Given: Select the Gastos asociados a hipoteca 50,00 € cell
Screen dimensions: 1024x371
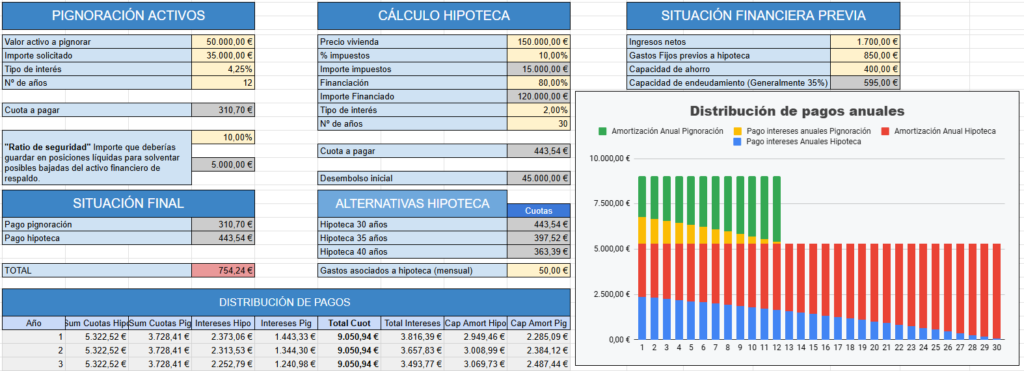Looking at the screenshot, I should [539, 270].
